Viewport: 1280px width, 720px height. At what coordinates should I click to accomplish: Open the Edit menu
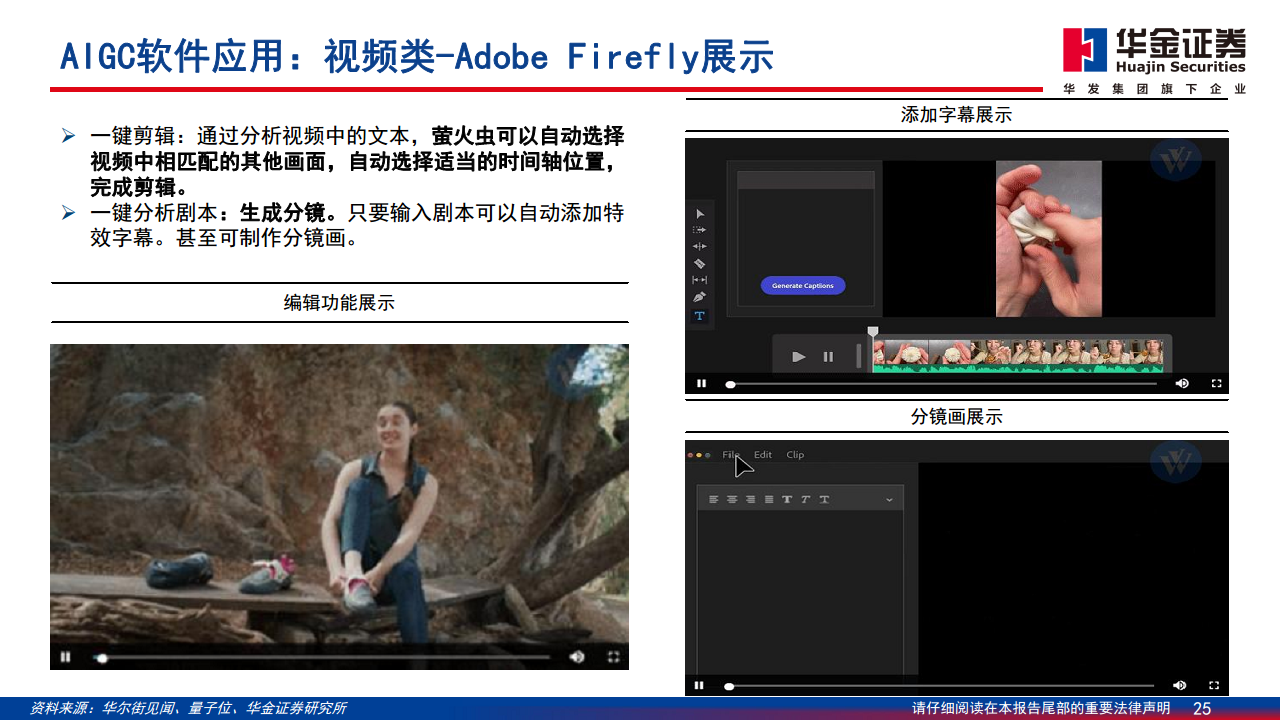[x=763, y=455]
